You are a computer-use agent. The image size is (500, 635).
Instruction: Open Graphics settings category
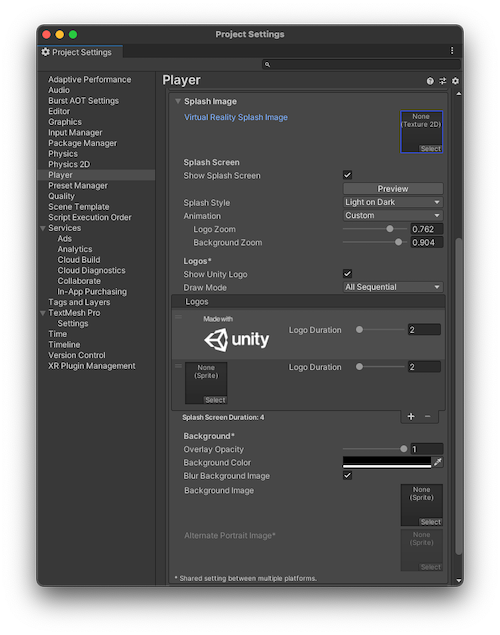[x=65, y=122]
